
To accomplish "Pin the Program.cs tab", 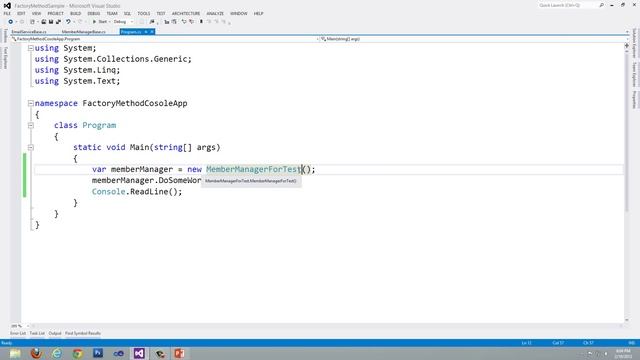I will (x=146, y=32).
